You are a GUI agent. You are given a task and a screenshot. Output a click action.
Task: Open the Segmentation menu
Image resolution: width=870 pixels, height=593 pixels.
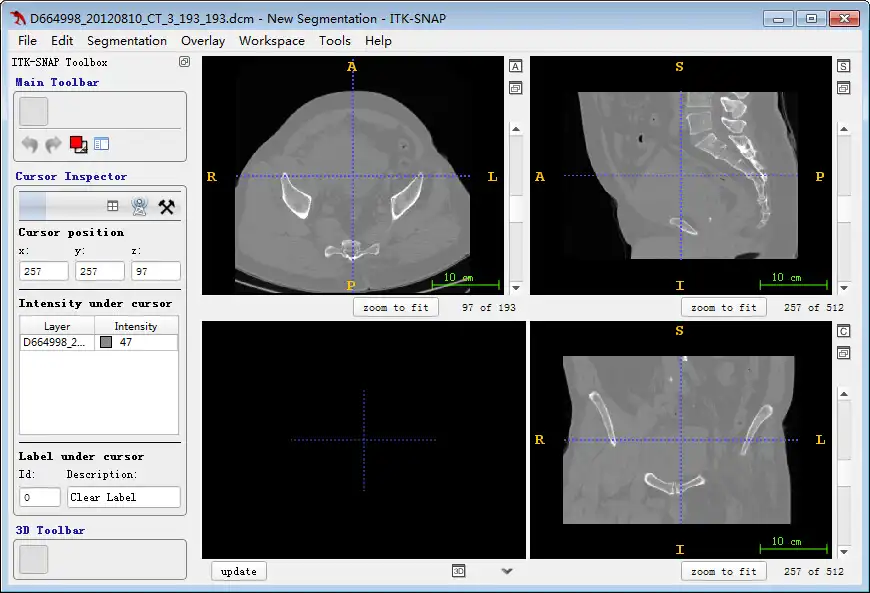[127, 41]
